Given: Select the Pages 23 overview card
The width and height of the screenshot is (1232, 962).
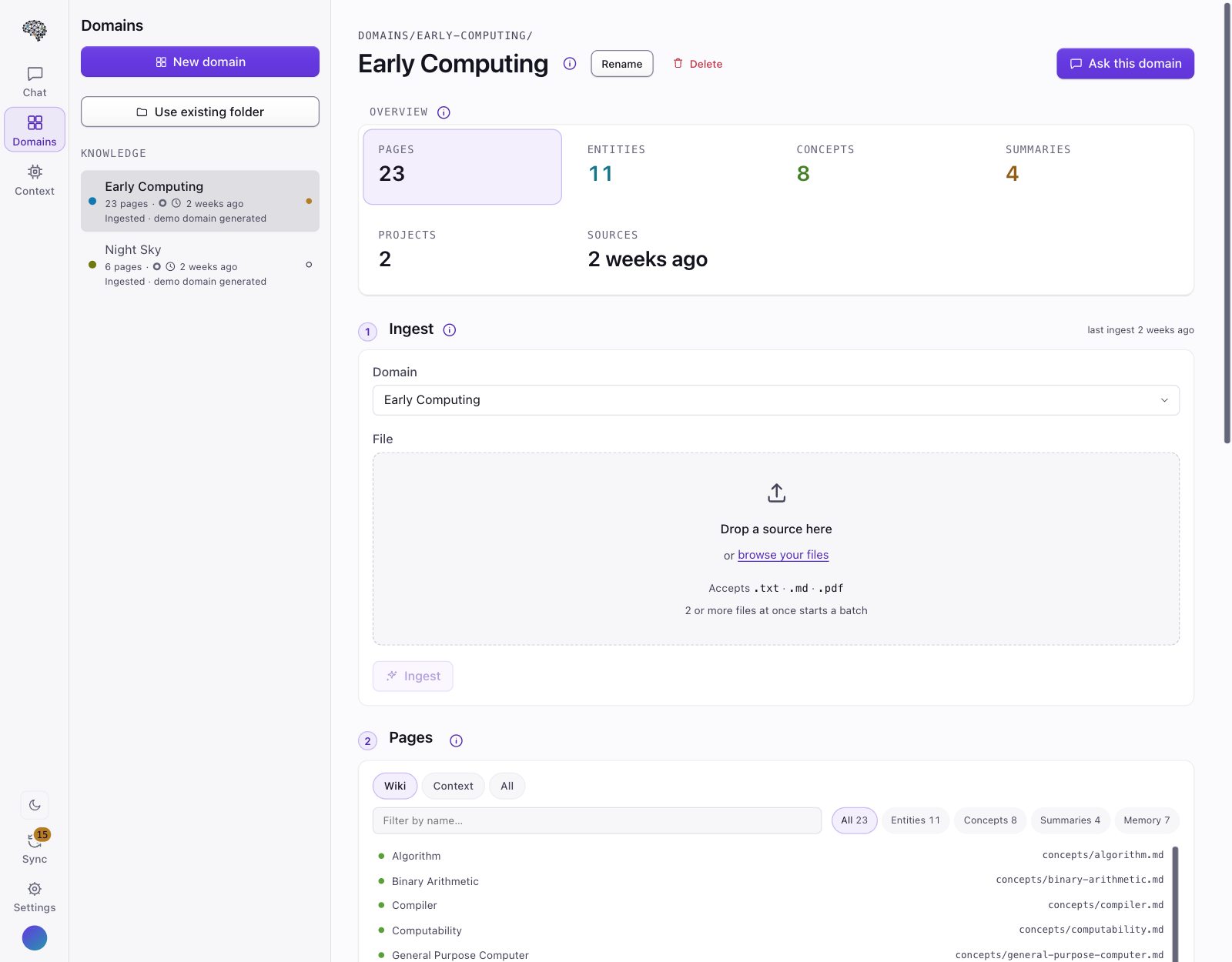Looking at the screenshot, I should 462,167.
